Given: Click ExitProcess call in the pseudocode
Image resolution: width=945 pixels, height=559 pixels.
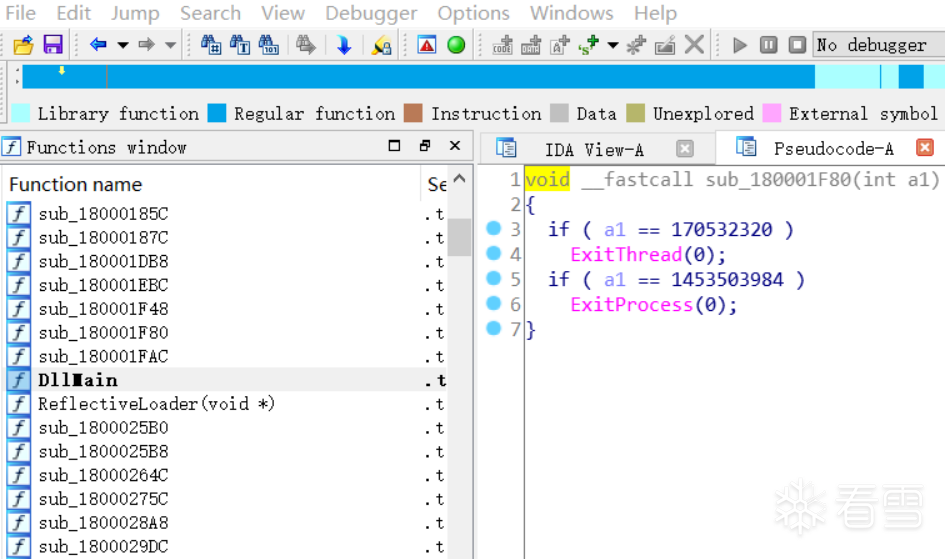Looking at the screenshot, I should (632, 304).
